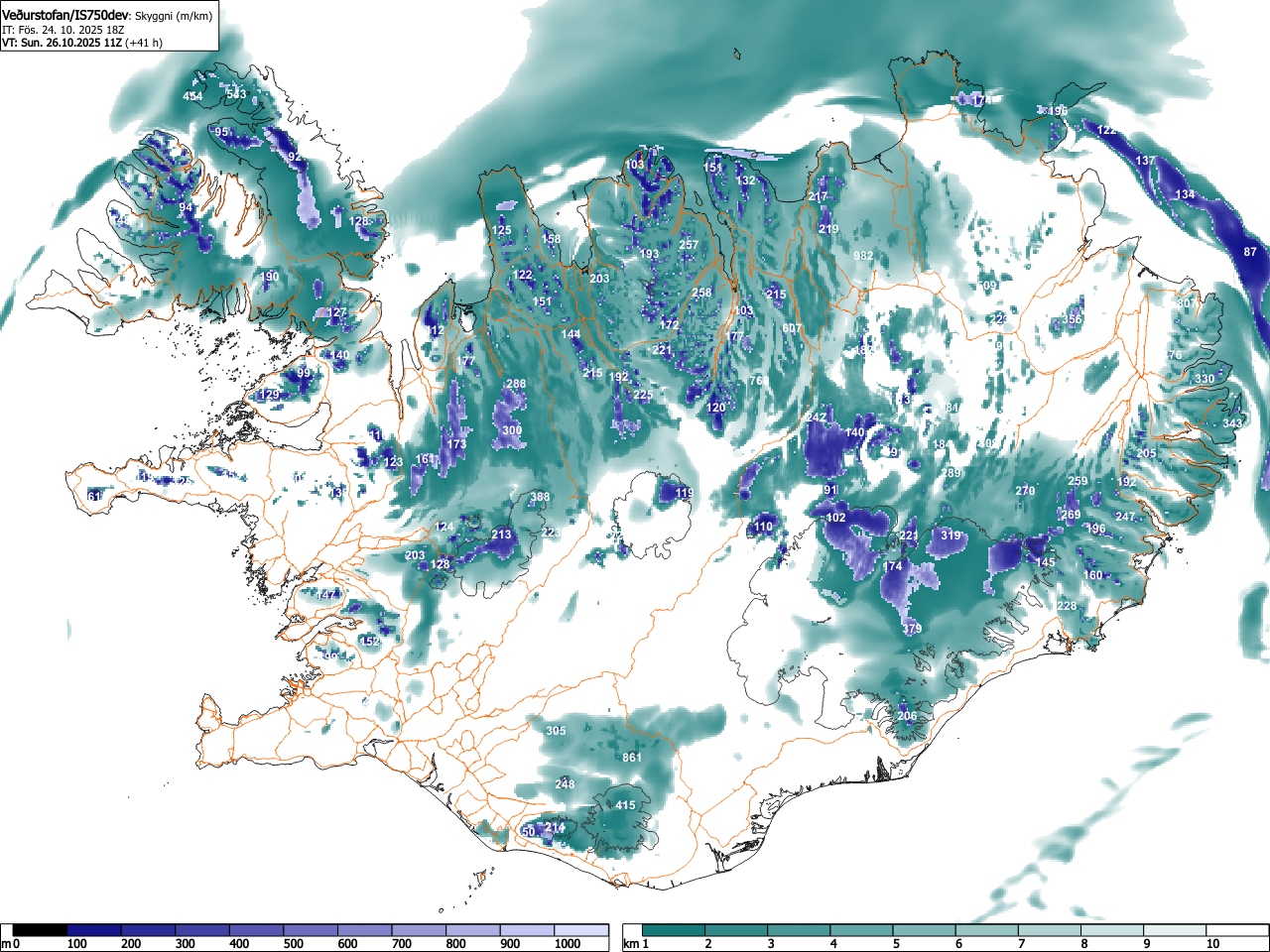Select the 100–200 m dark blue legend segment
Image resolution: width=1270 pixels, height=952 pixels.
point(94,930)
